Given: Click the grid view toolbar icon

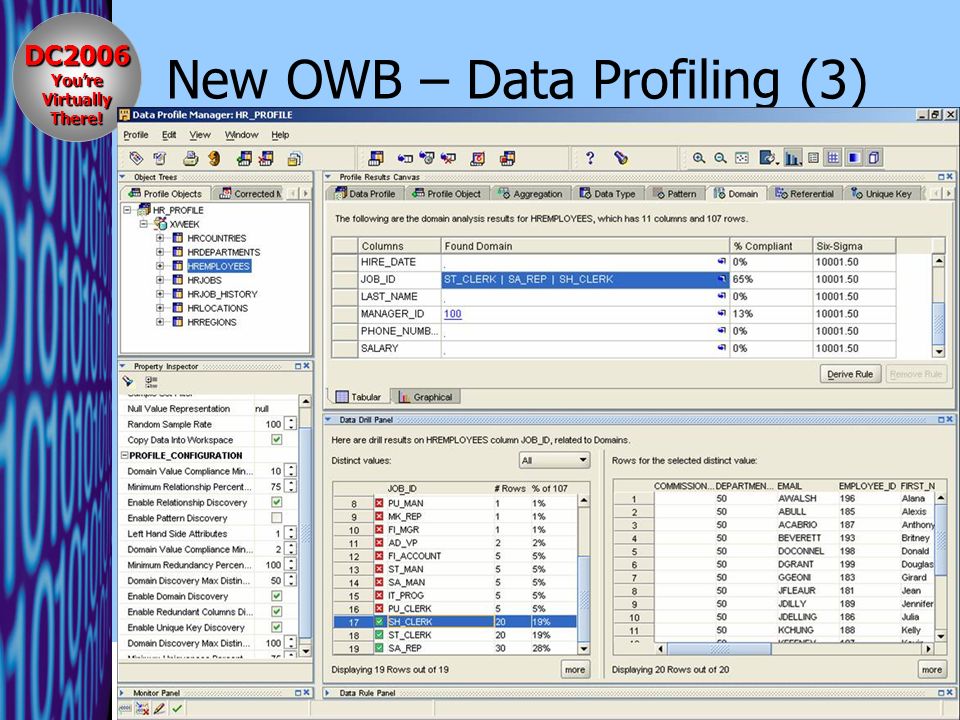Looking at the screenshot, I should click(x=833, y=158).
